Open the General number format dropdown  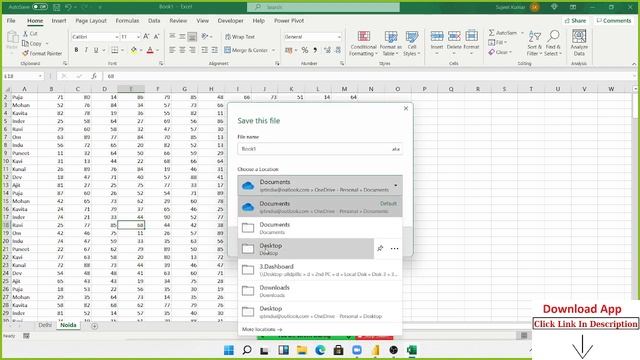coord(339,37)
